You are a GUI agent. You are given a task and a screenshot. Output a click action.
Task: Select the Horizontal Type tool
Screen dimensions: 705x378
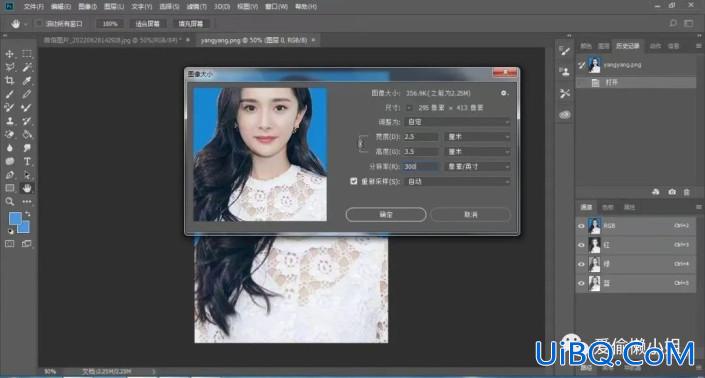pyautogui.click(x=27, y=161)
